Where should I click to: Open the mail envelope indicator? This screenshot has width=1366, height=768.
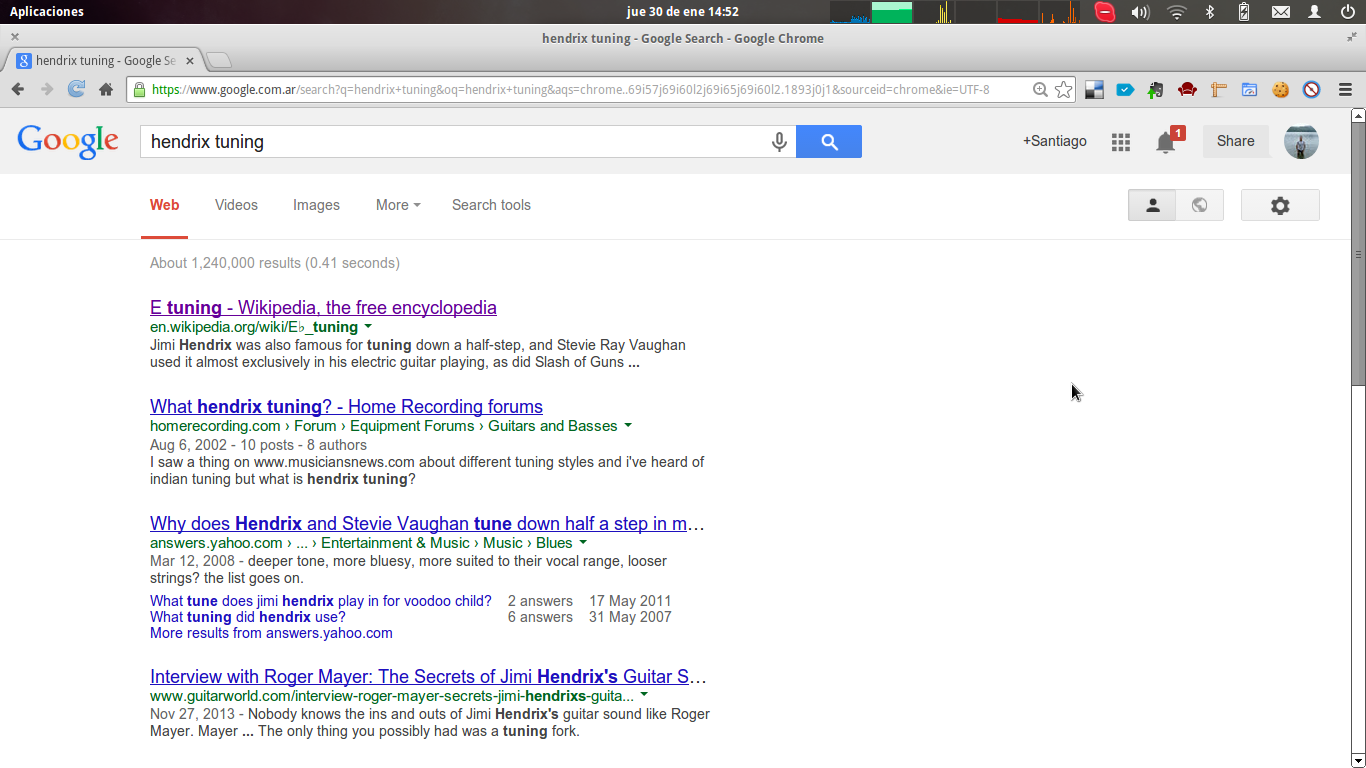[1281, 12]
